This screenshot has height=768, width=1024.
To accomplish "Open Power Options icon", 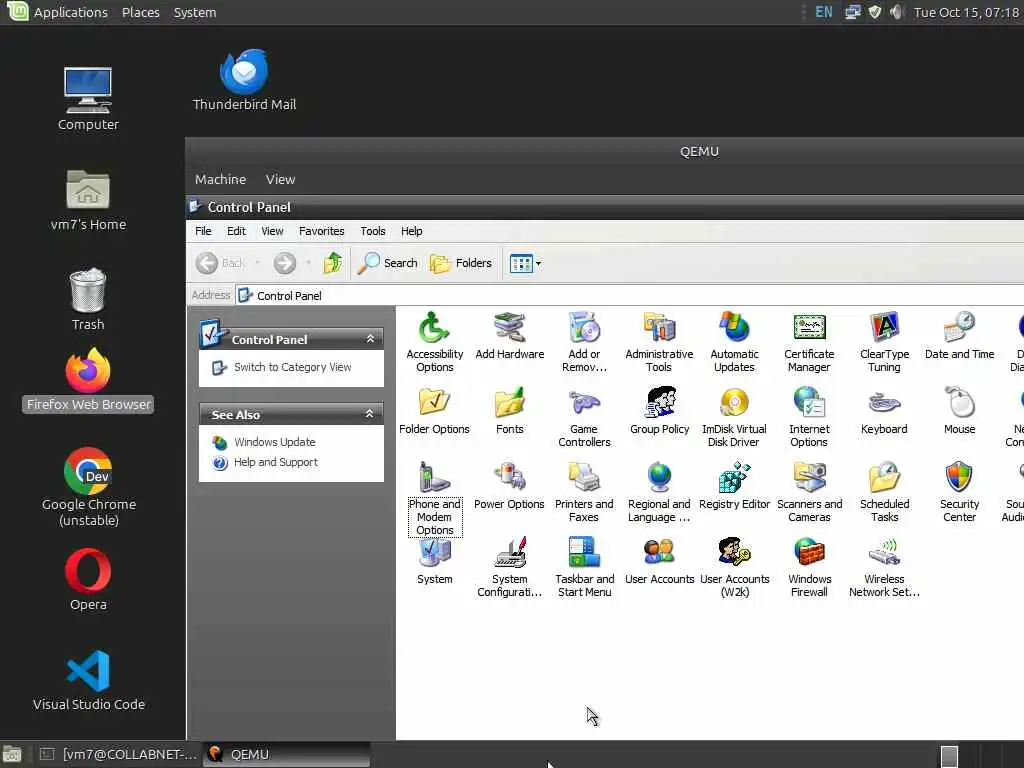I will [x=509, y=486].
